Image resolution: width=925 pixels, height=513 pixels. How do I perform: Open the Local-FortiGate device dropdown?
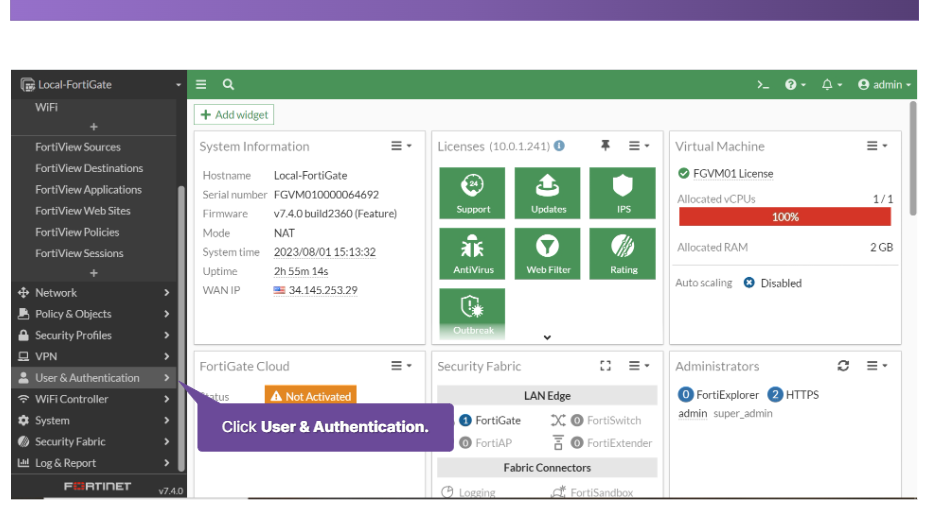point(99,84)
